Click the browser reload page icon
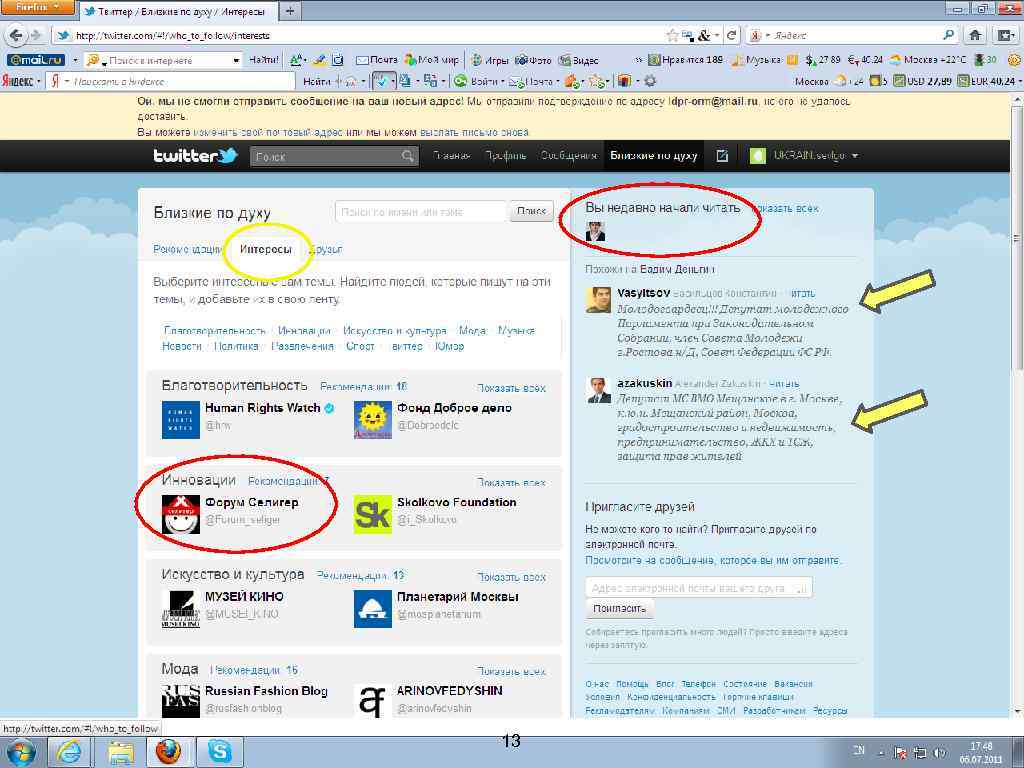 (x=732, y=35)
